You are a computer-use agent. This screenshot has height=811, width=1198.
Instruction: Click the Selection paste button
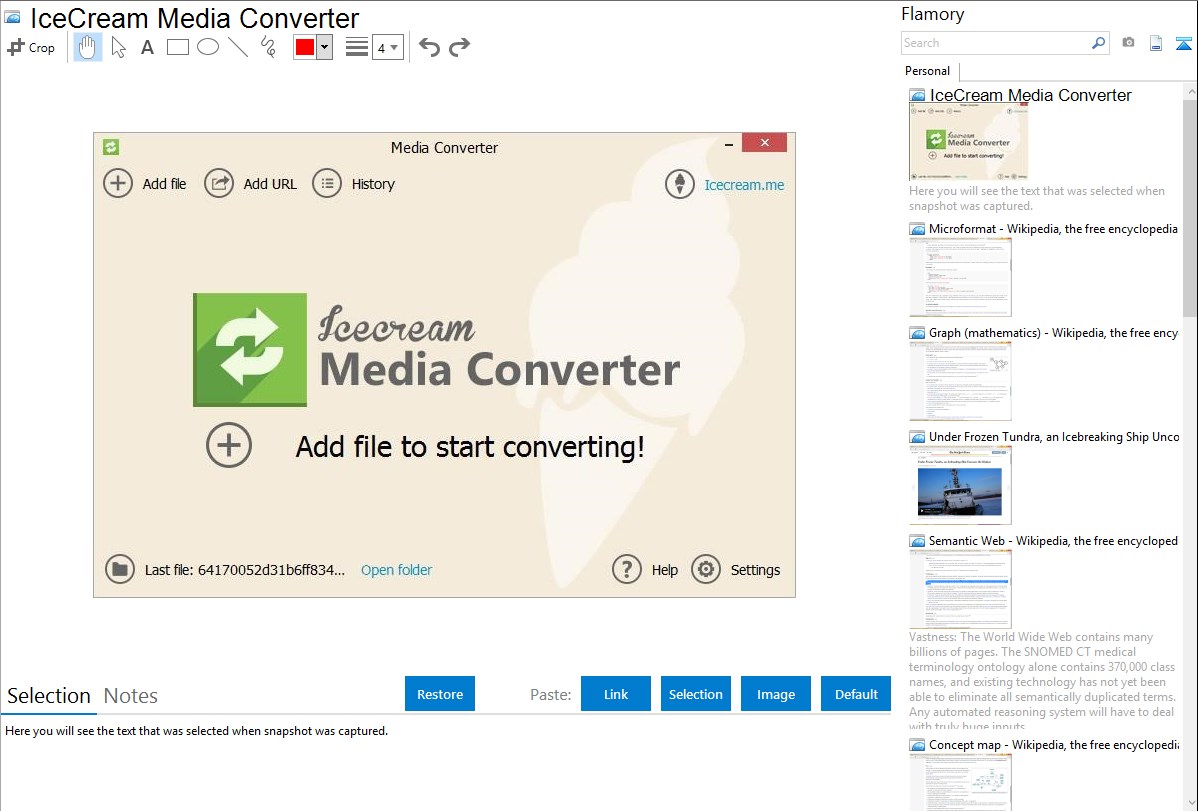[696, 694]
